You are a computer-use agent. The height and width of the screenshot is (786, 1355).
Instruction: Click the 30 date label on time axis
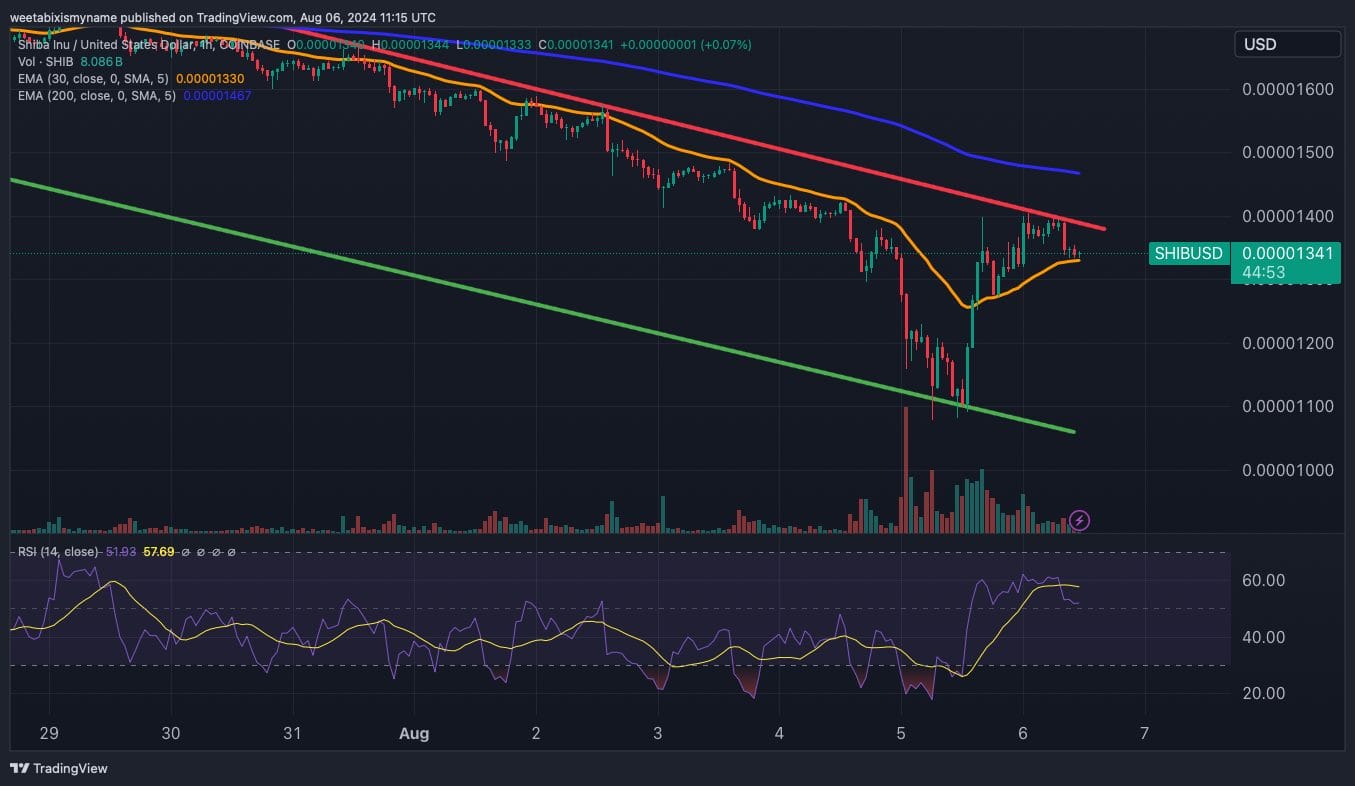[170, 733]
